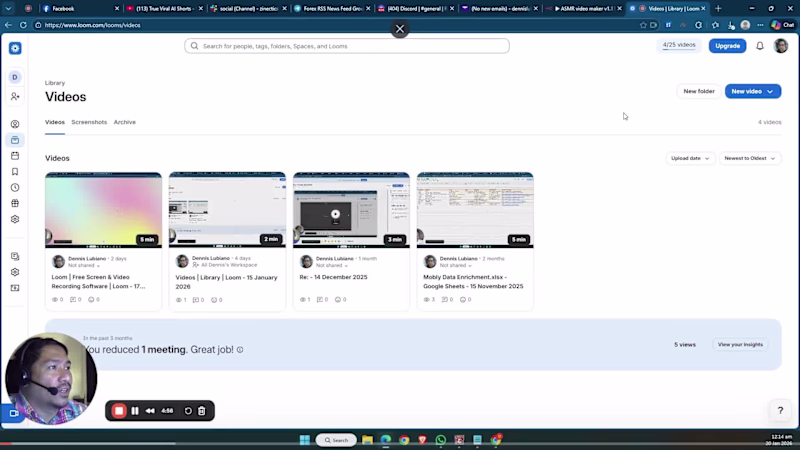Open the Copilot Chat button in browser
This screenshot has height=450, width=800.
(783, 25)
